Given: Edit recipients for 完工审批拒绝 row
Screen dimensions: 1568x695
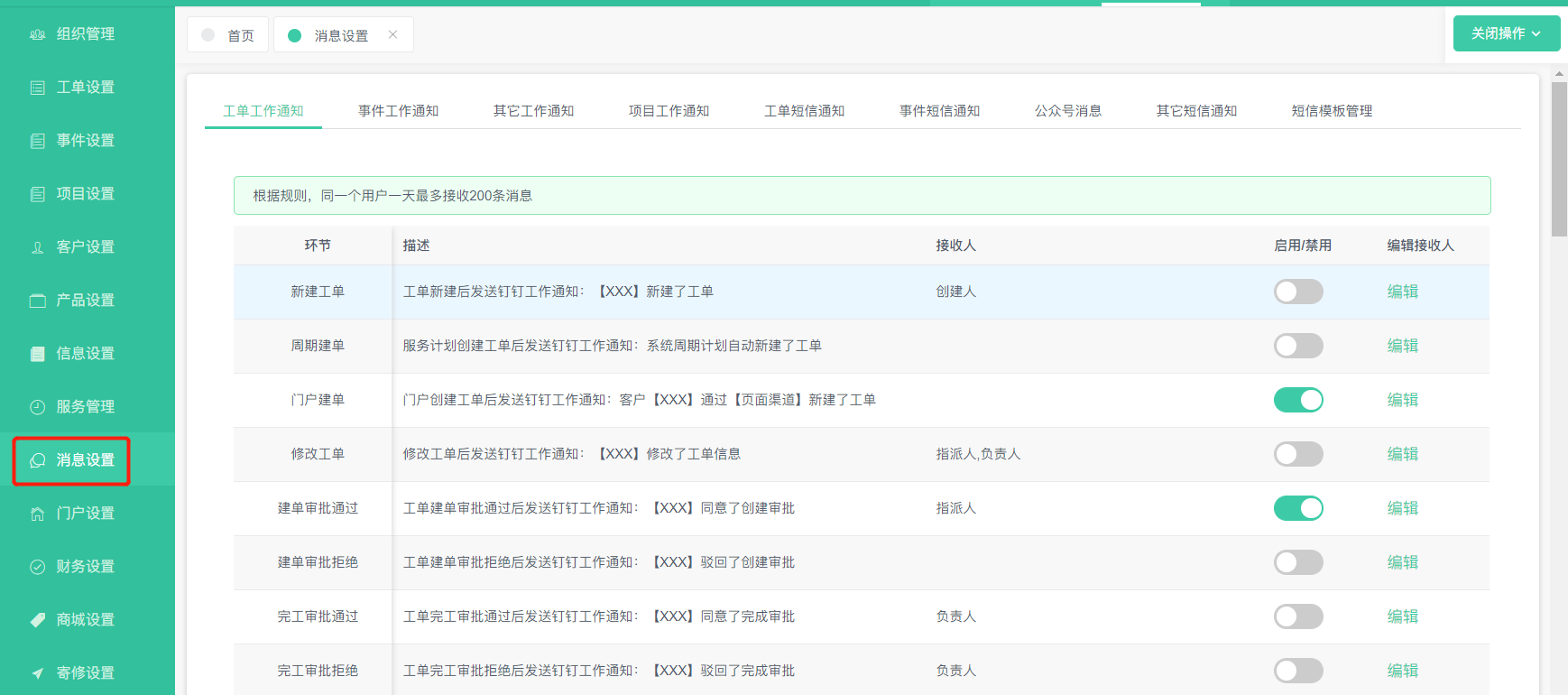Looking at the screenshot, I should tap(1403, 671).
